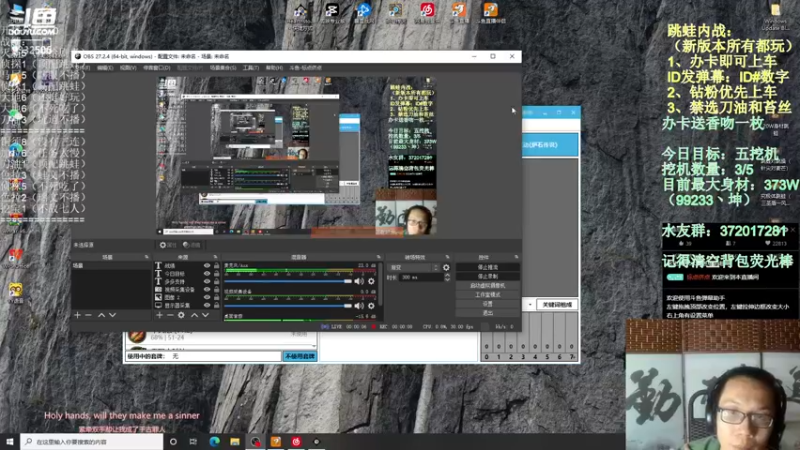Pop out the Controls dock with its corner icon
The image size is (800, 450).
pyautogui.click(x=516, y=257)
